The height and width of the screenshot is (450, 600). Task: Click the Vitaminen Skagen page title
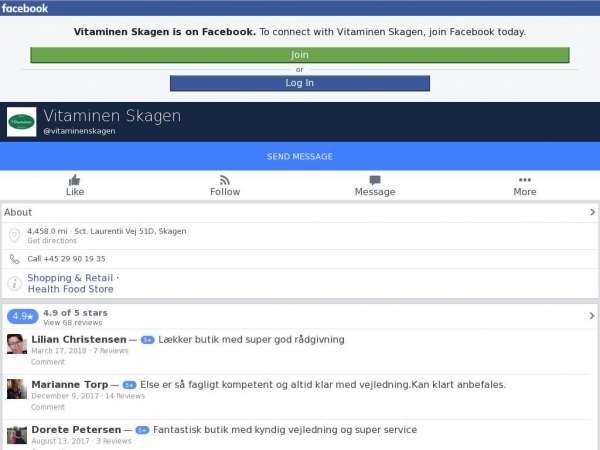click(112, 116)
